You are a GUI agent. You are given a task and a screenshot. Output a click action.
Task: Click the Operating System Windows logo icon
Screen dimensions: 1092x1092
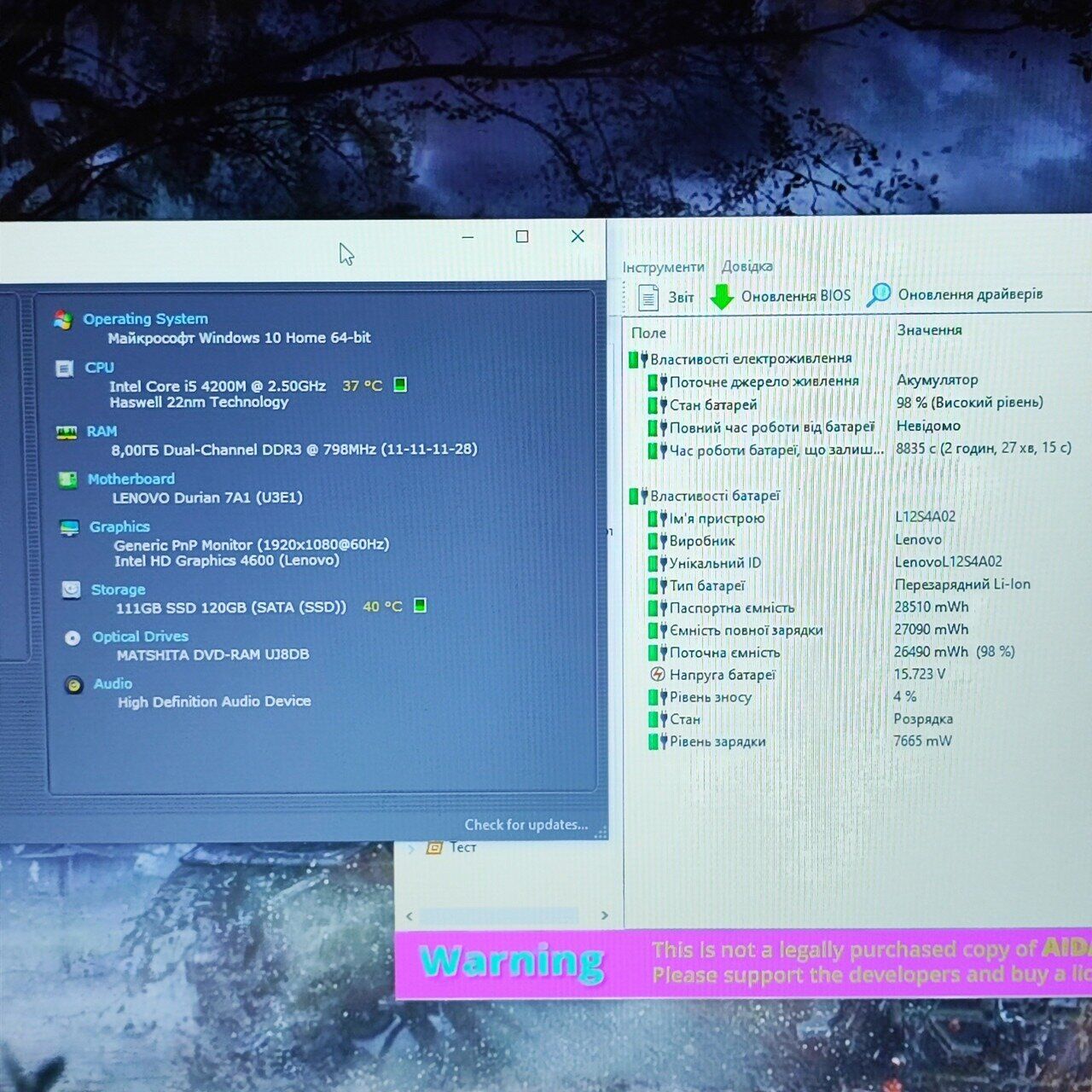(x=62, y=320)
